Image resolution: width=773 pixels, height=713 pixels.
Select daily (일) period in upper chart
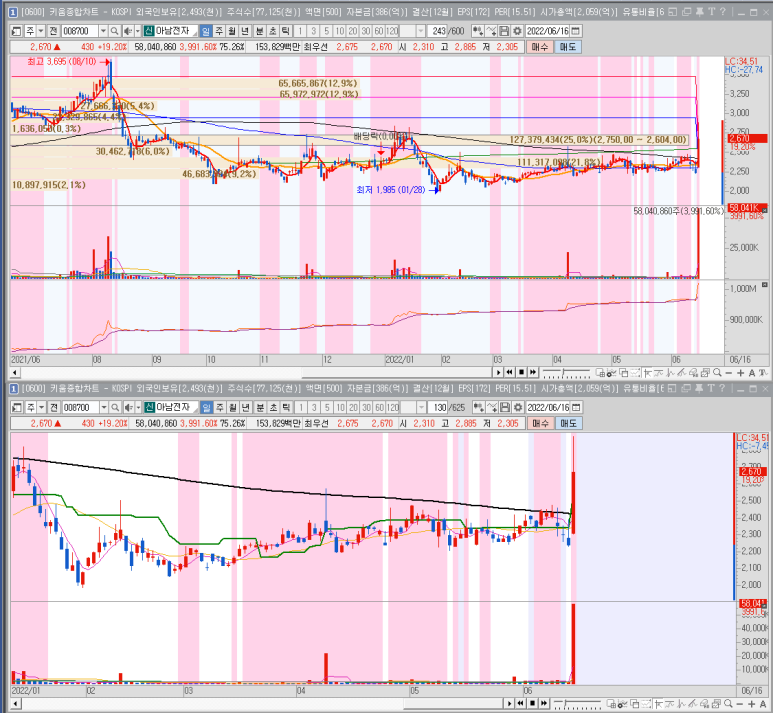(206, 31)
